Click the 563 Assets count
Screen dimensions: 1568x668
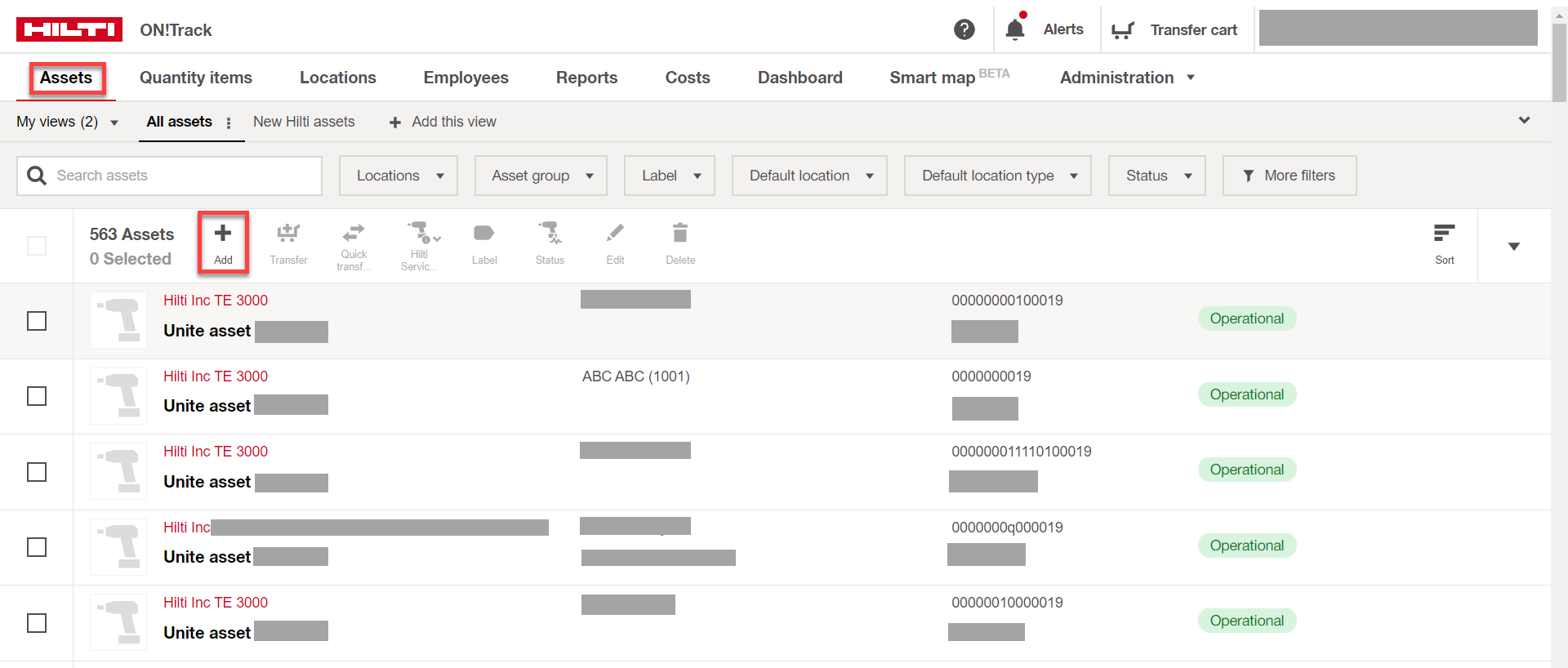click(131, 234)
